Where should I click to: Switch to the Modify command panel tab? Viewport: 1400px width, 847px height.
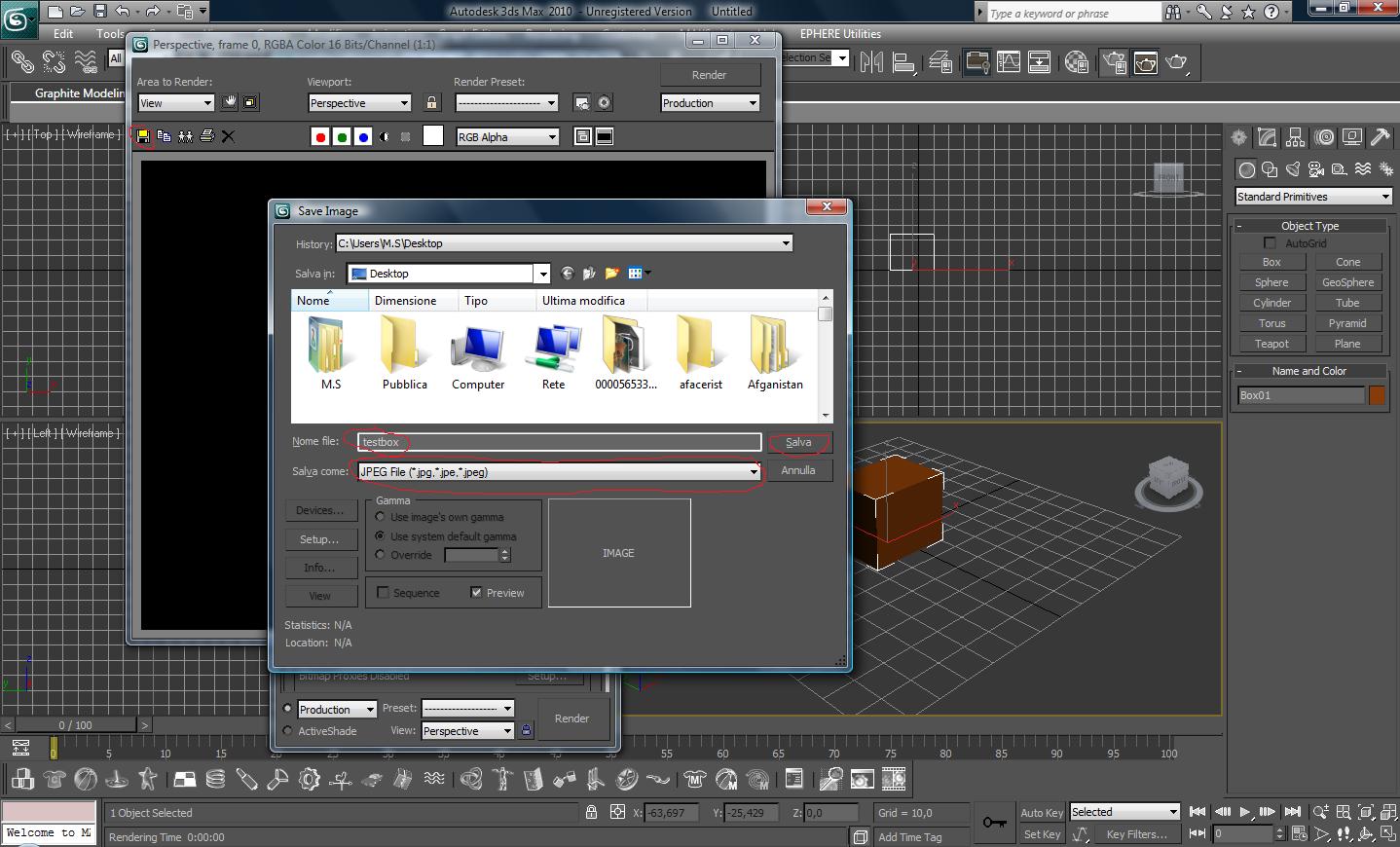coord(1267,137)
